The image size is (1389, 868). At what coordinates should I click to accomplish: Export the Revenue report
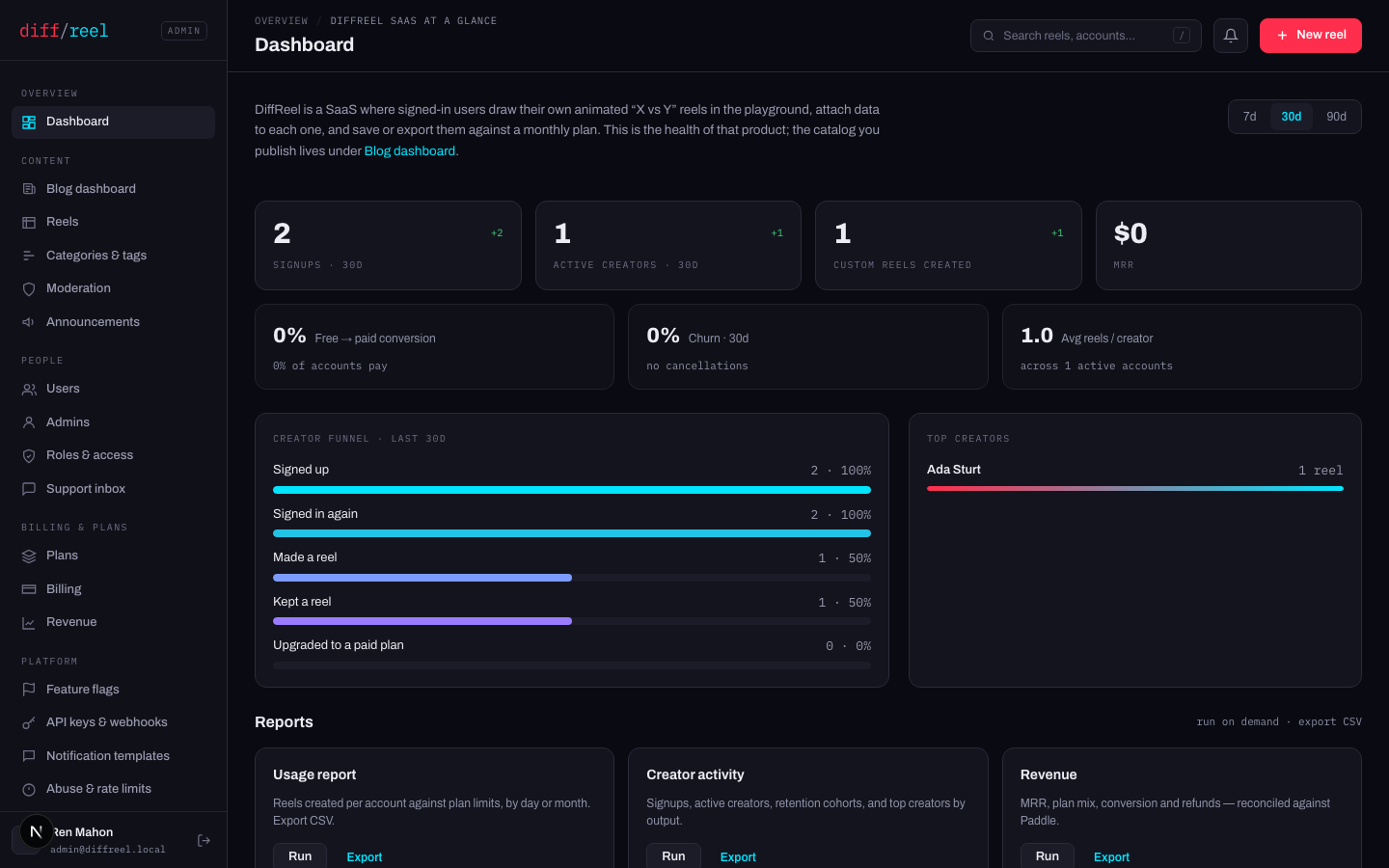1111,857
